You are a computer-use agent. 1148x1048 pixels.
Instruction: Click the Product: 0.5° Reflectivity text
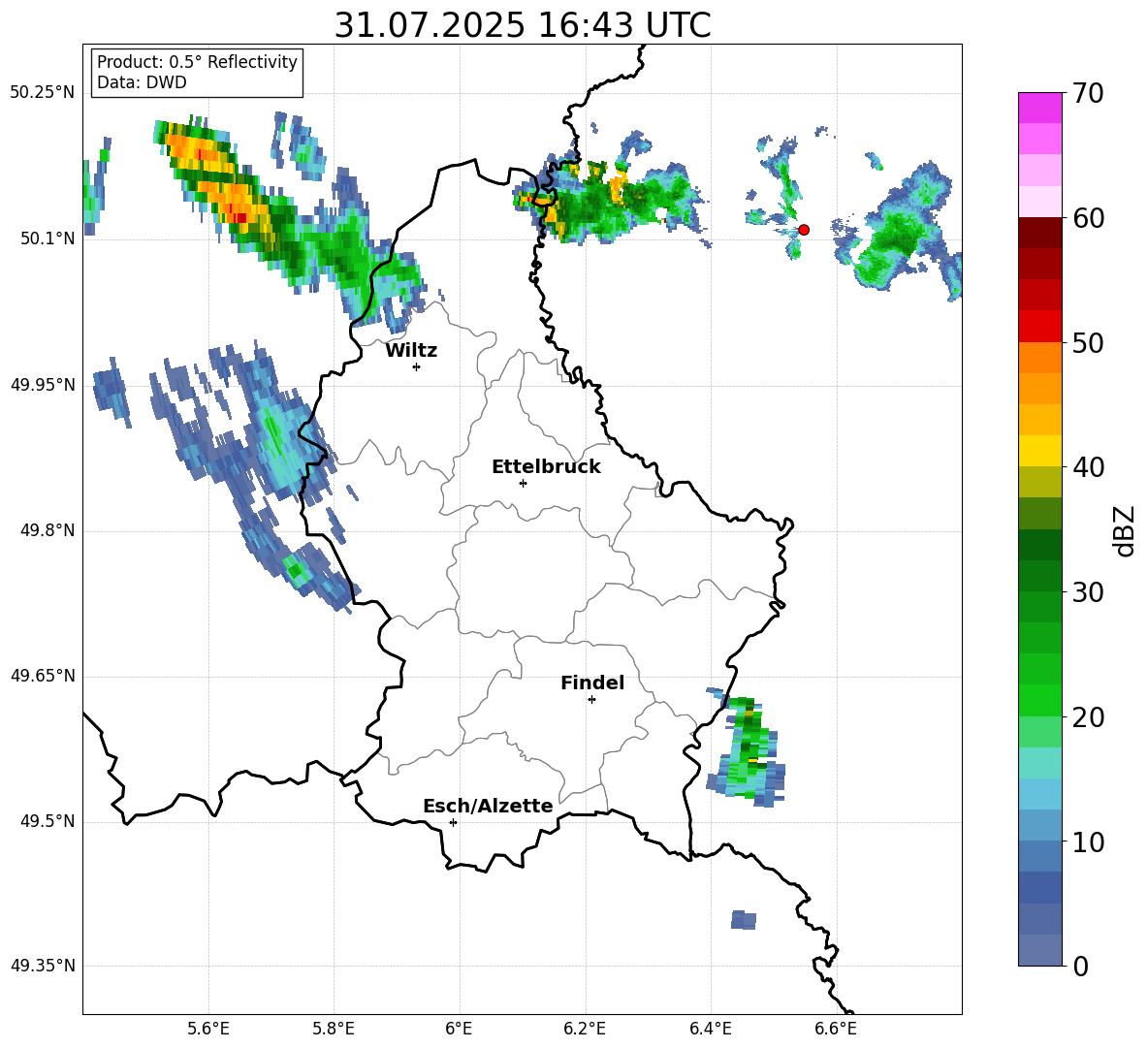(x=197, y=61)
